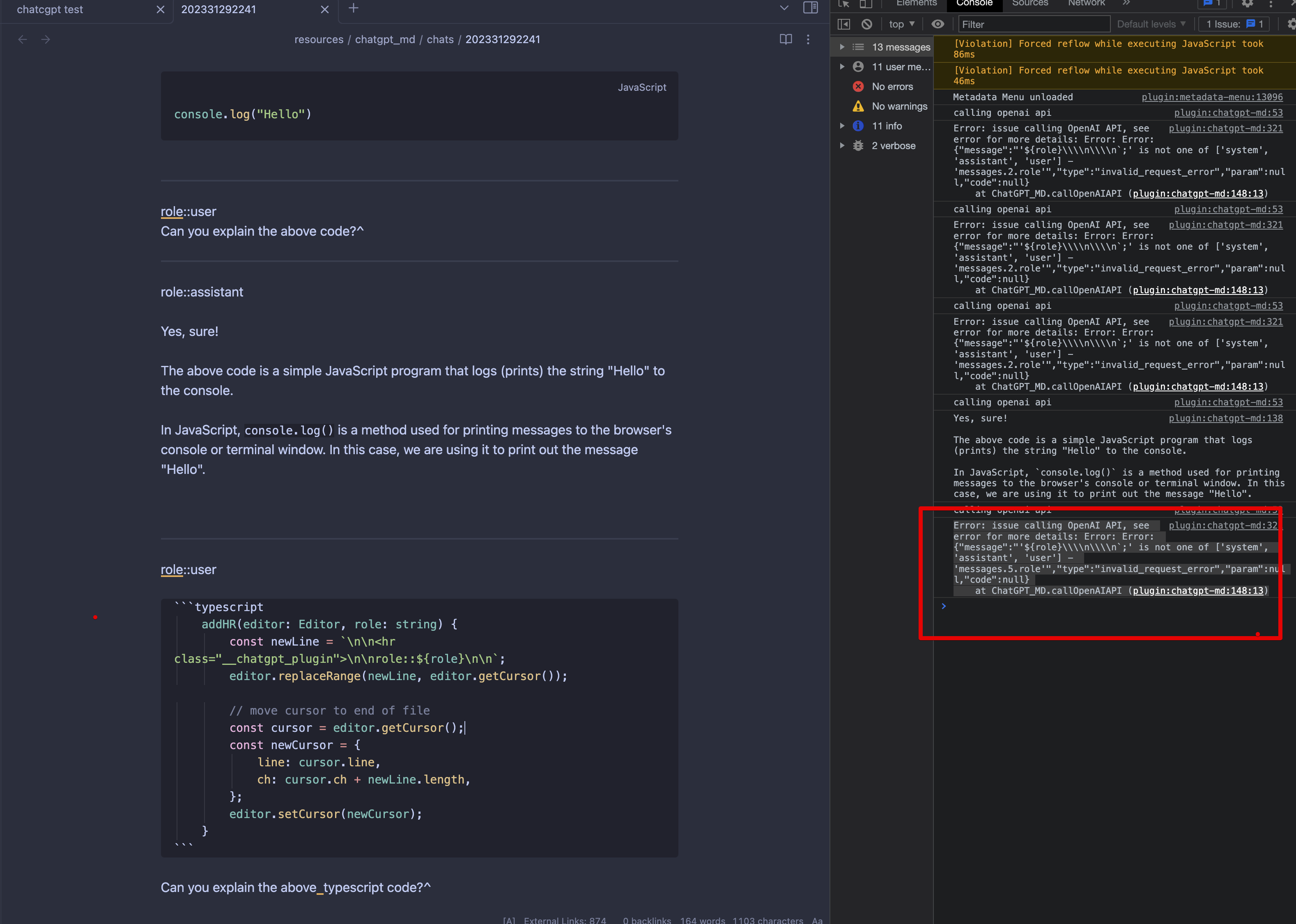Toggle the right sidebar panel icon
The height and width of the screenshot is (924, 1296).
pos(810,8)
